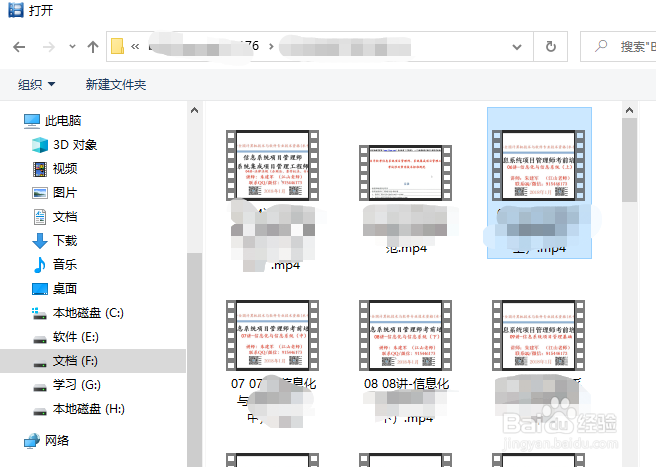Click 新建文件夹 button
The width and height of the screenshot is (656, 467).
point(116,85)
